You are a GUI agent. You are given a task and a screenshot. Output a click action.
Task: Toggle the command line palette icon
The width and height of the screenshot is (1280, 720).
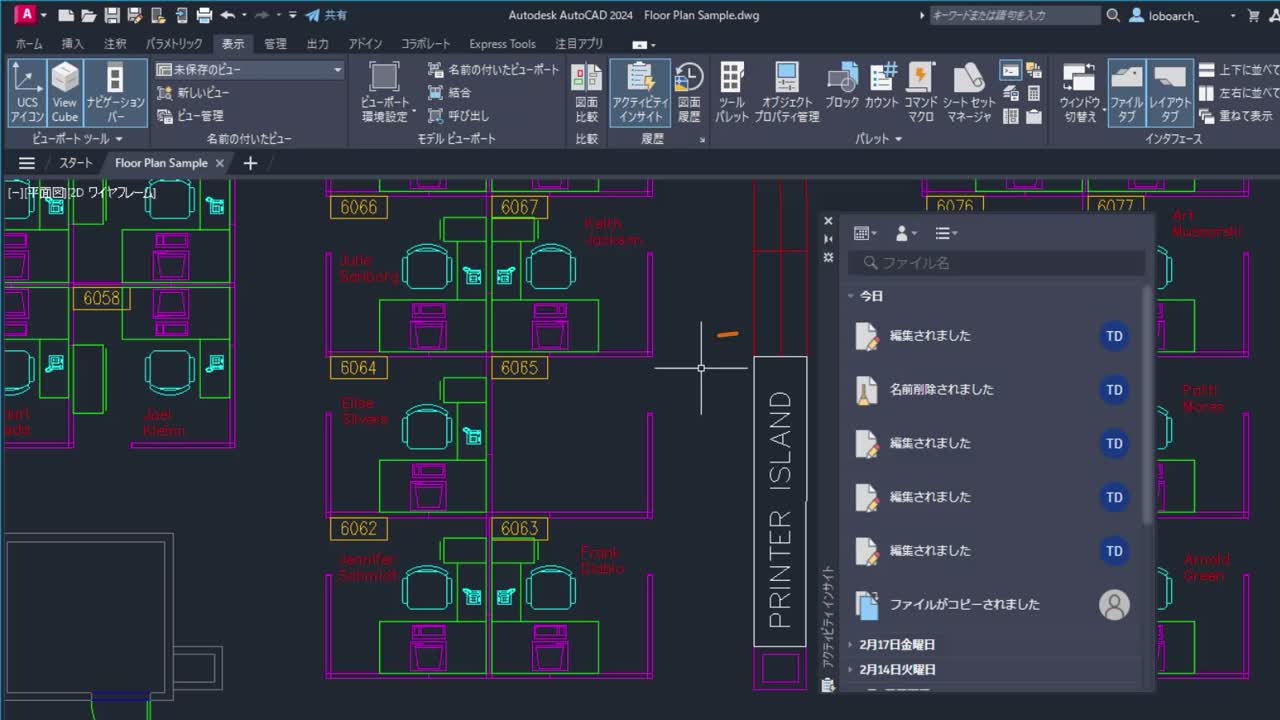(1011, 70)
